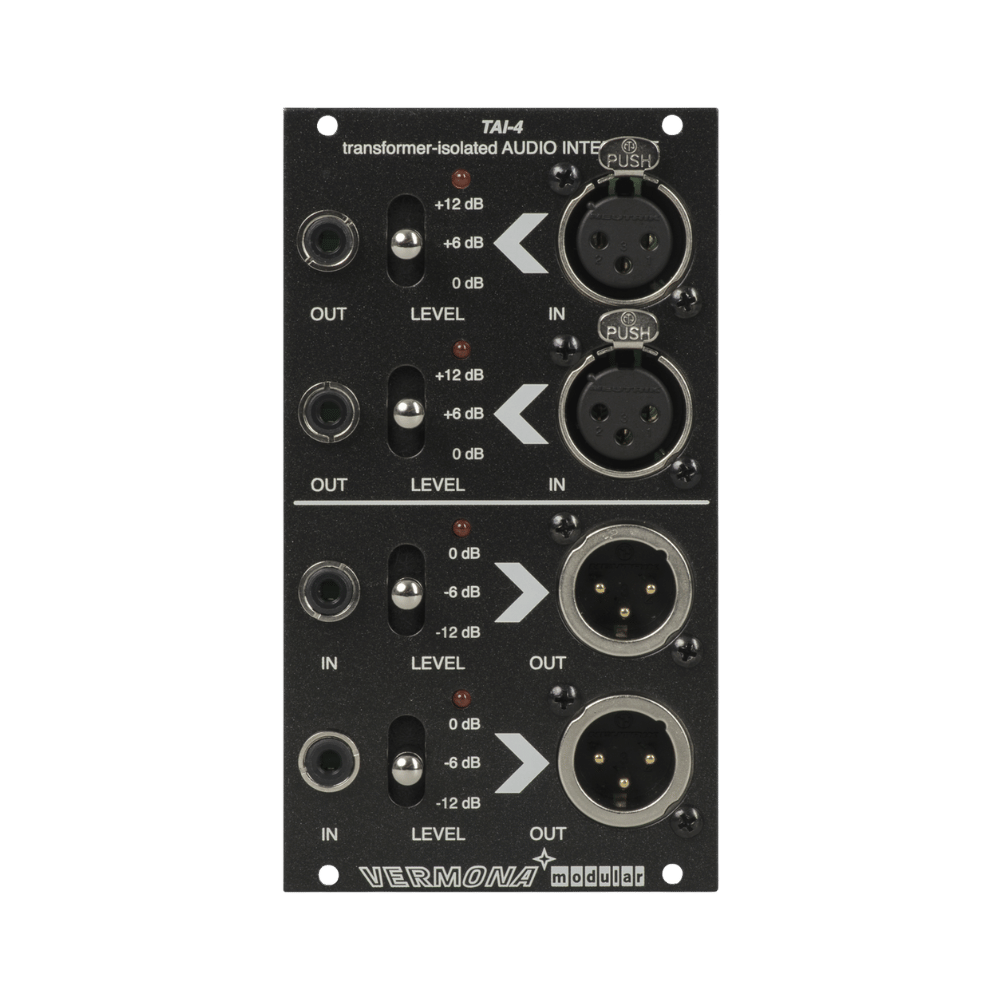Click the 'OUT' label under the bottom XLR connector
The image size is (1000, 1000).
pyautogui.click(x=548, y=834)
